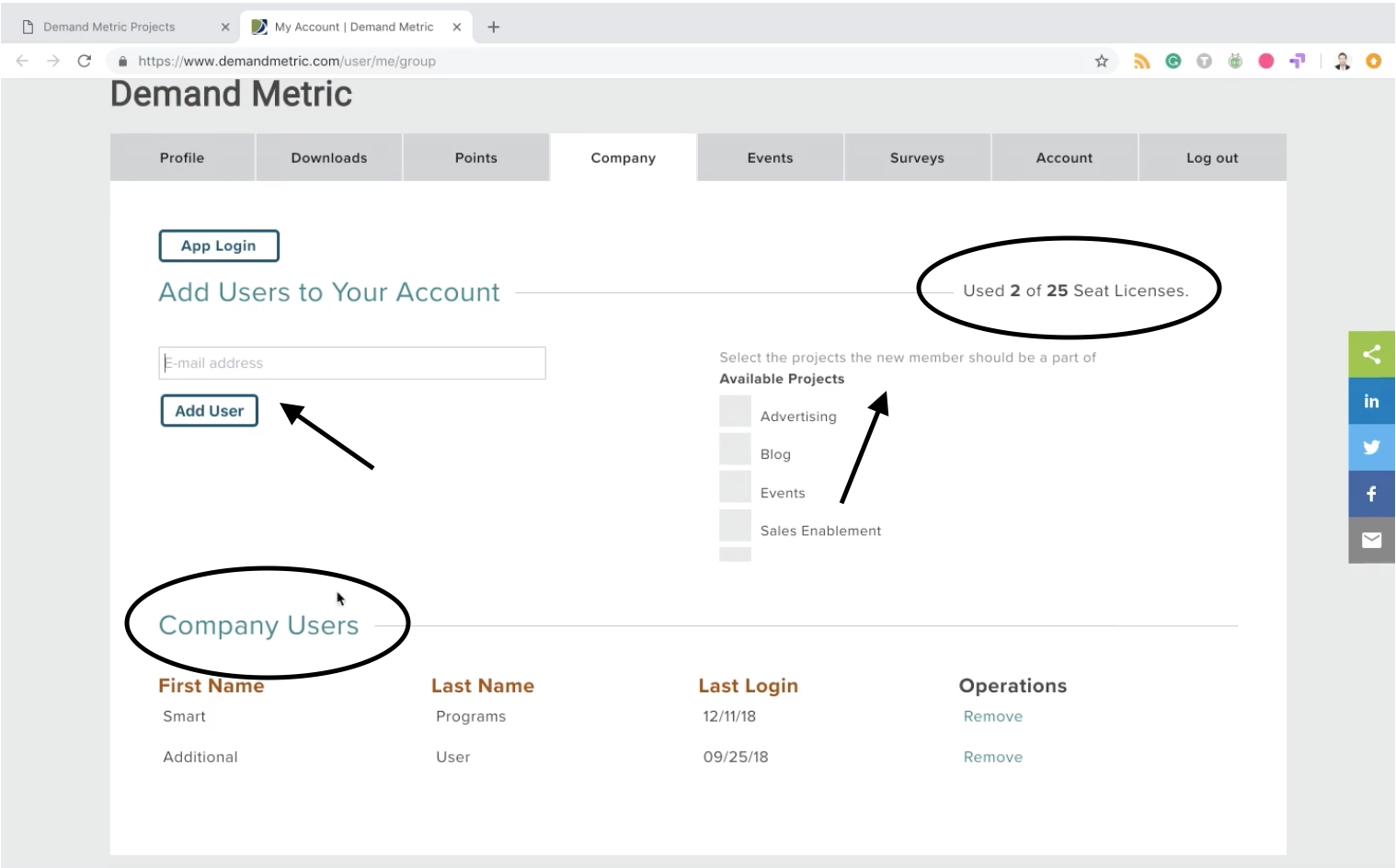The height and width of the screenshot is (868, 1396).
Task: Click the orange update icon in toolbar
Action: click(1374, 61)
